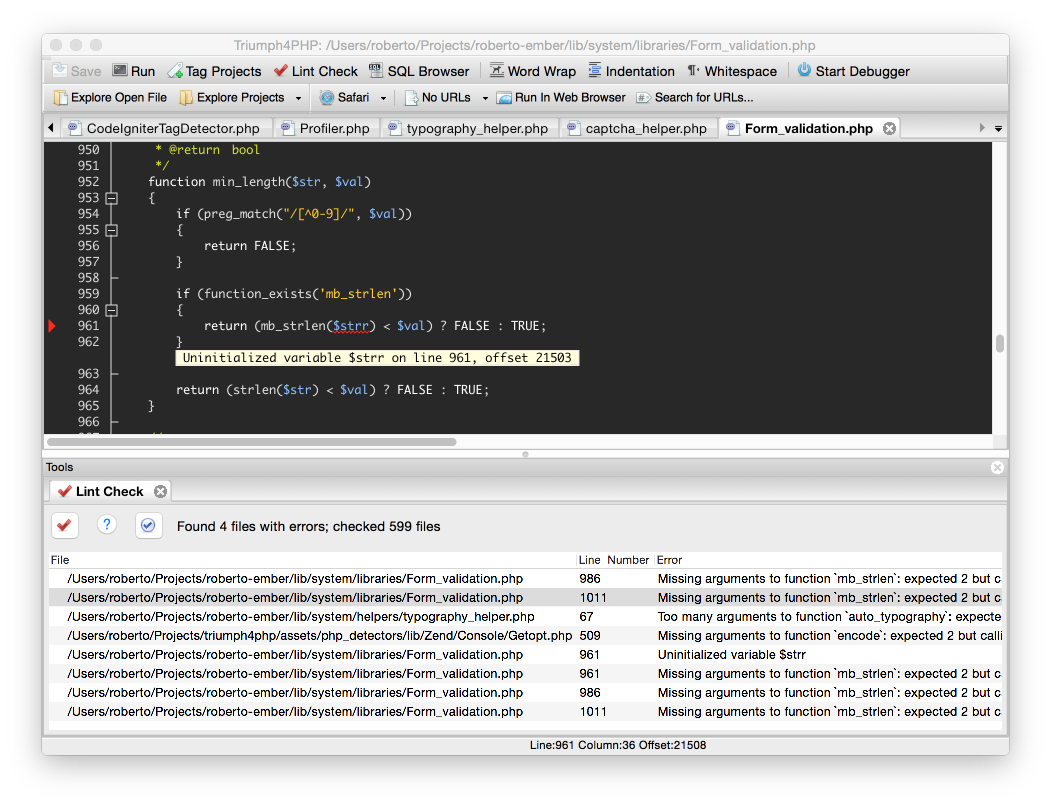This screenshot has width=1051, height=805.
Task: Click the Line:961 Column:36 status text
Action: click(617, 745)
